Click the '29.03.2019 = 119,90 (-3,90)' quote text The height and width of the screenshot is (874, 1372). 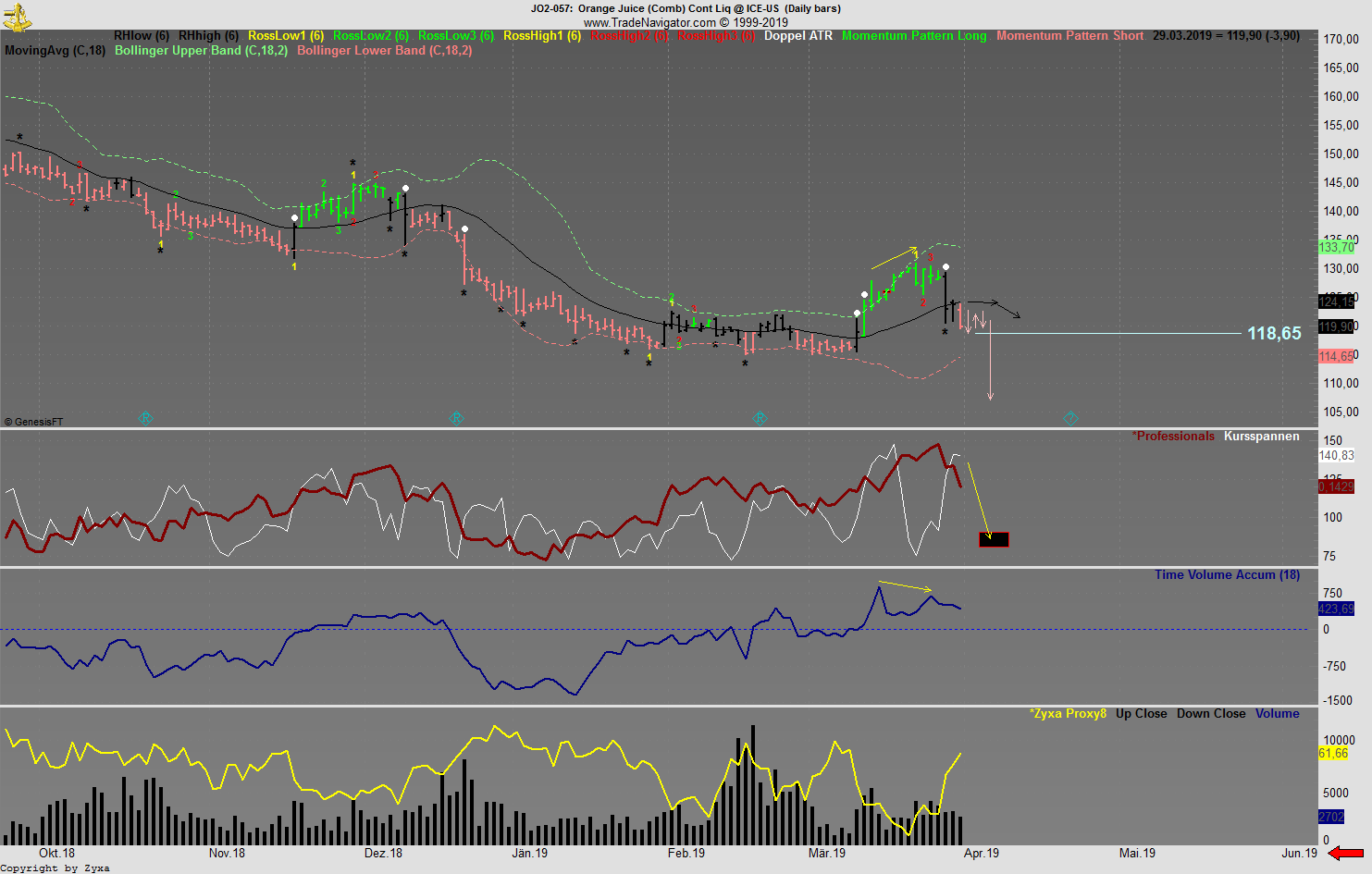[x=1226, y=36]
